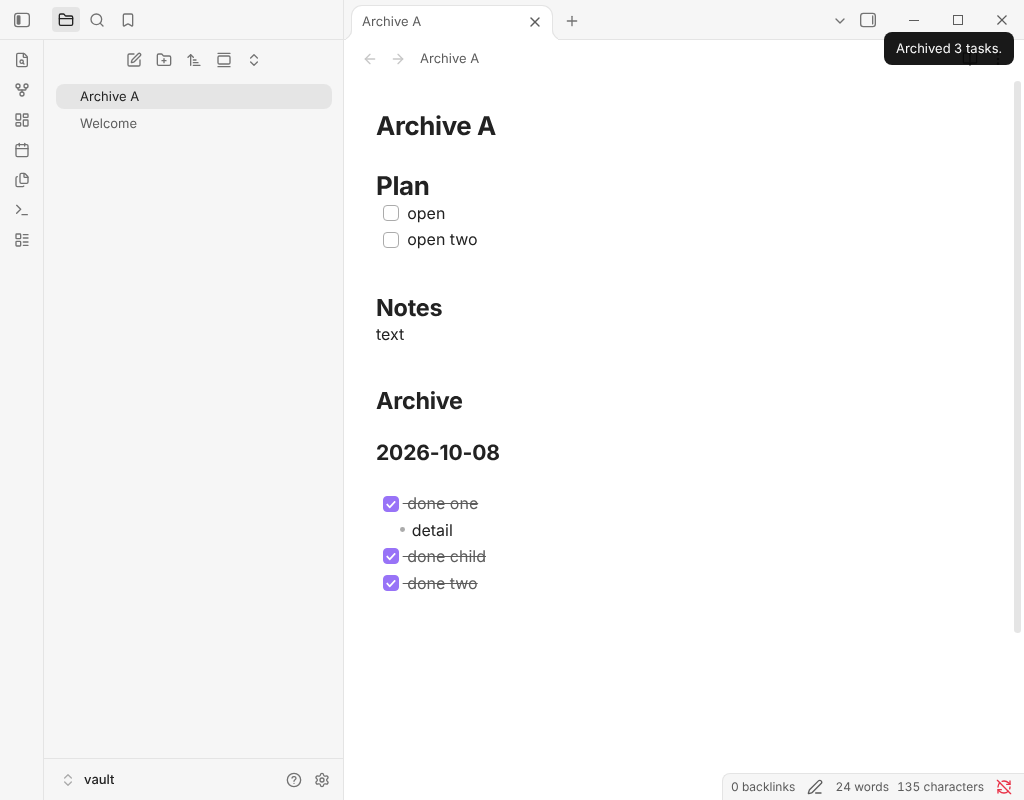Screen dimensions: 1024x800
Task: Expand or collapse all folders
Action: tap(254, 60)
